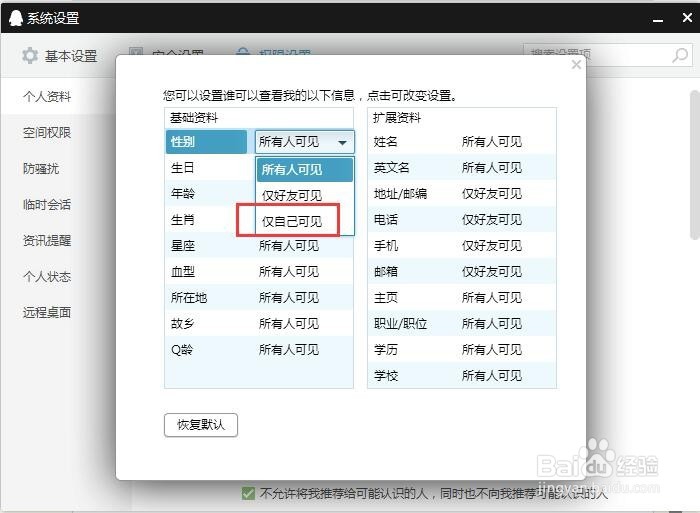The height and width of the screenshot is (513, 700).
Task: Open the 性别 visibility dropdown arrow
Action: coord(342,142)
